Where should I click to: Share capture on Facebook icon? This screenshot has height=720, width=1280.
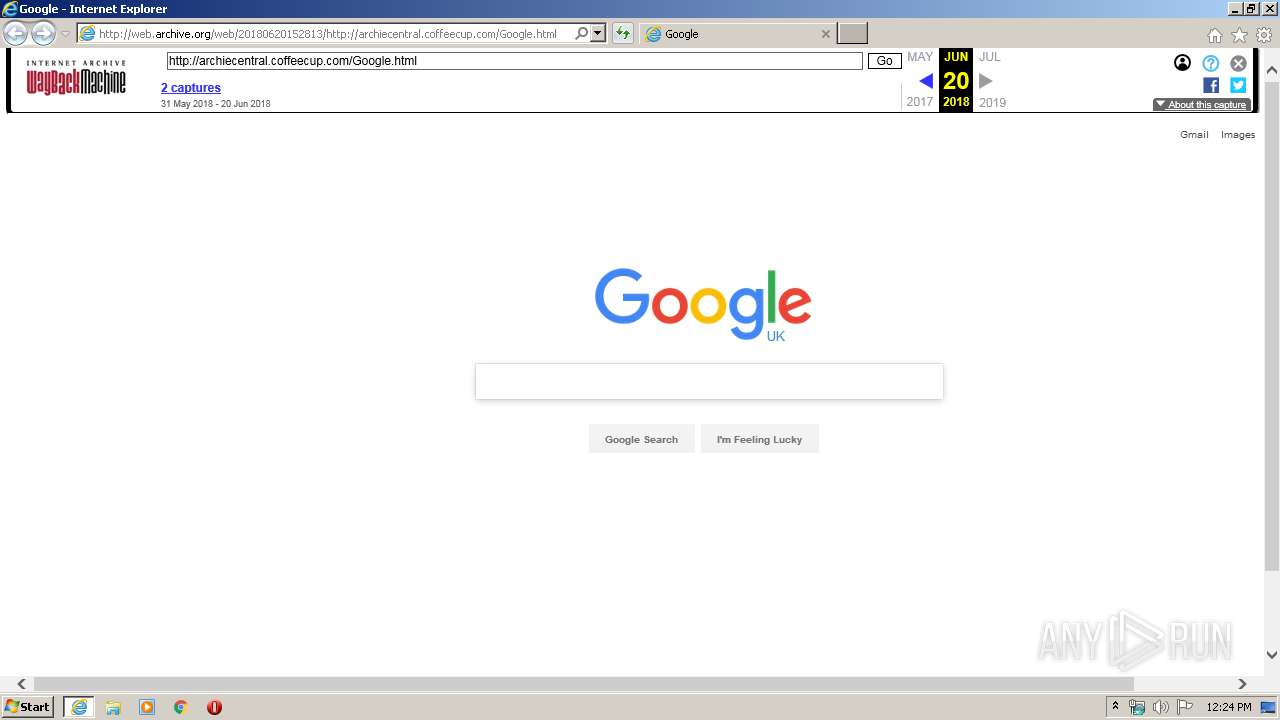(x=1211, y=86)
